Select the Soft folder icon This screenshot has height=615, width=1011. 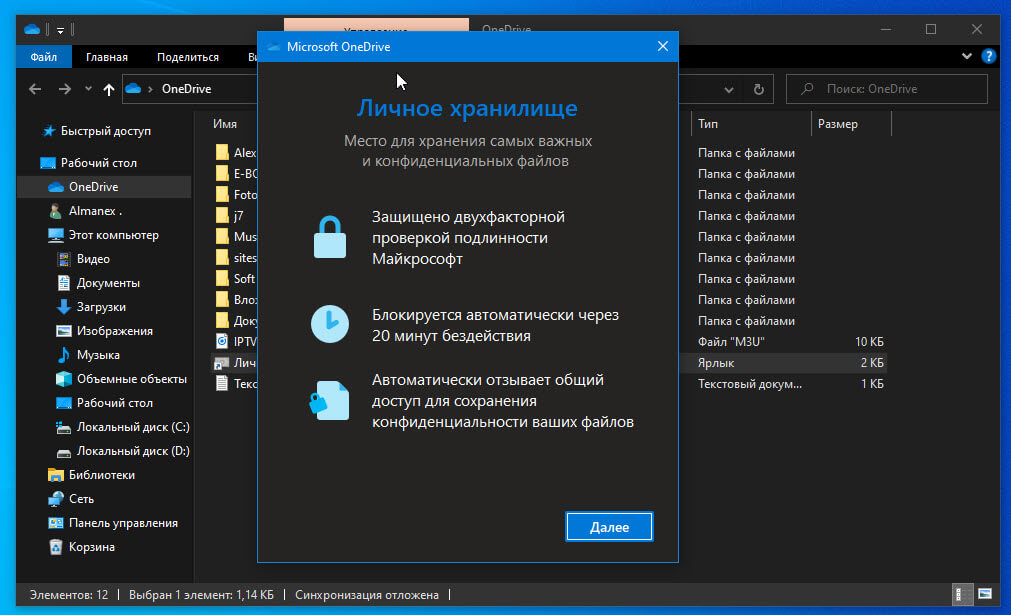(x=222, y=278)
